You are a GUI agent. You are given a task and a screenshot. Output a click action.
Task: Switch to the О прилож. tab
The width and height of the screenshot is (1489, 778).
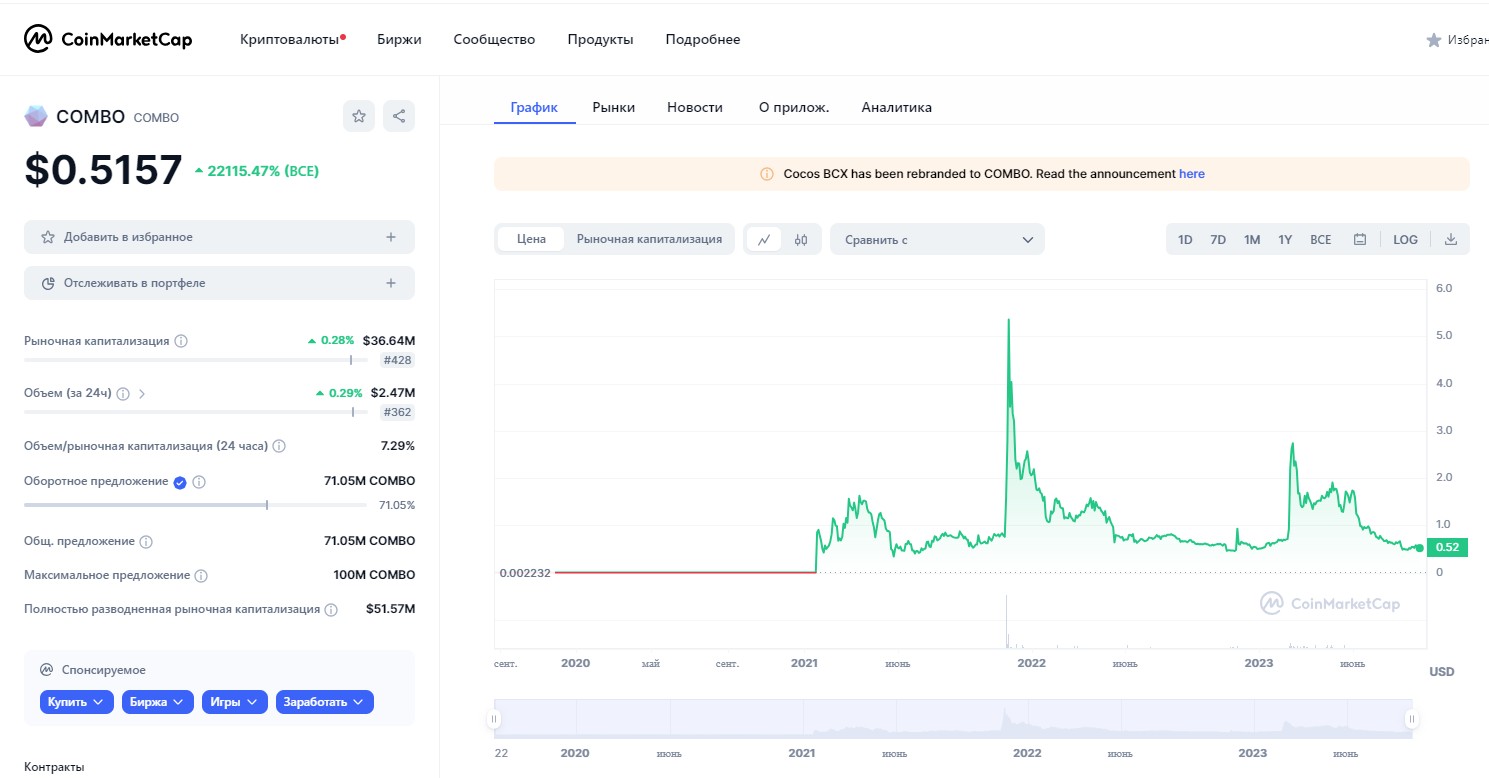tap(794, 107)
